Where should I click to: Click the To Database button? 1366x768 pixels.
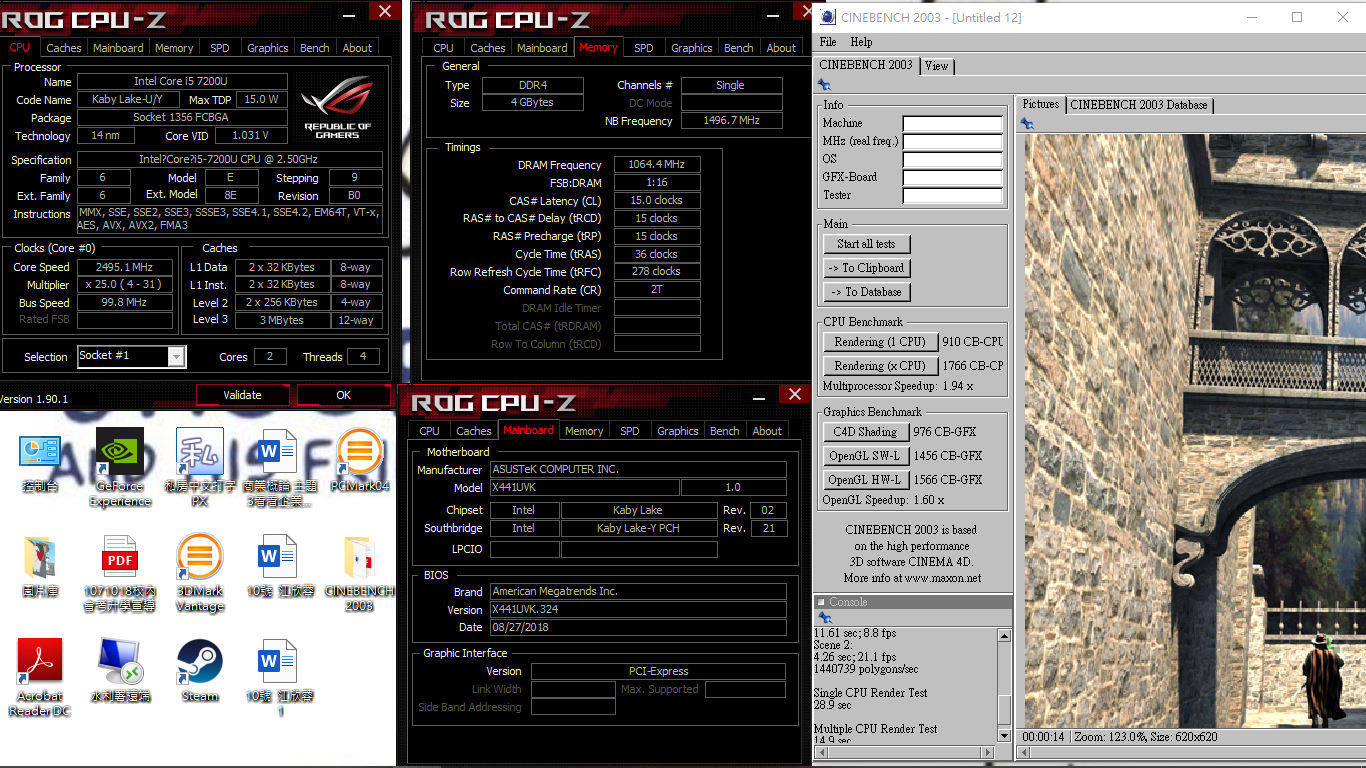[866, 292]
